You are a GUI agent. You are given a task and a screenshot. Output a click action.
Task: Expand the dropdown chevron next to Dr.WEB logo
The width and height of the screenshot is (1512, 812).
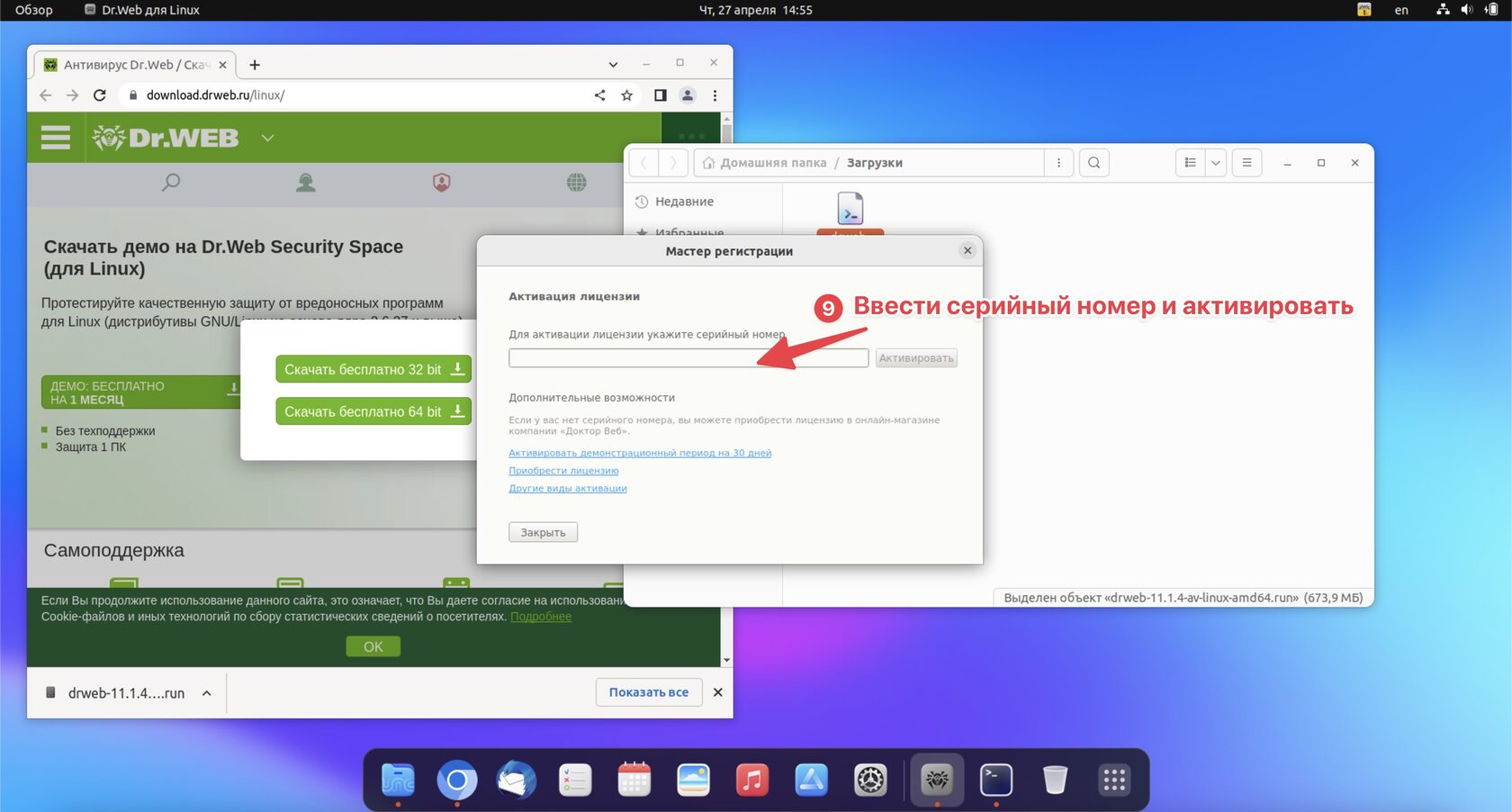tap(267, 138)
